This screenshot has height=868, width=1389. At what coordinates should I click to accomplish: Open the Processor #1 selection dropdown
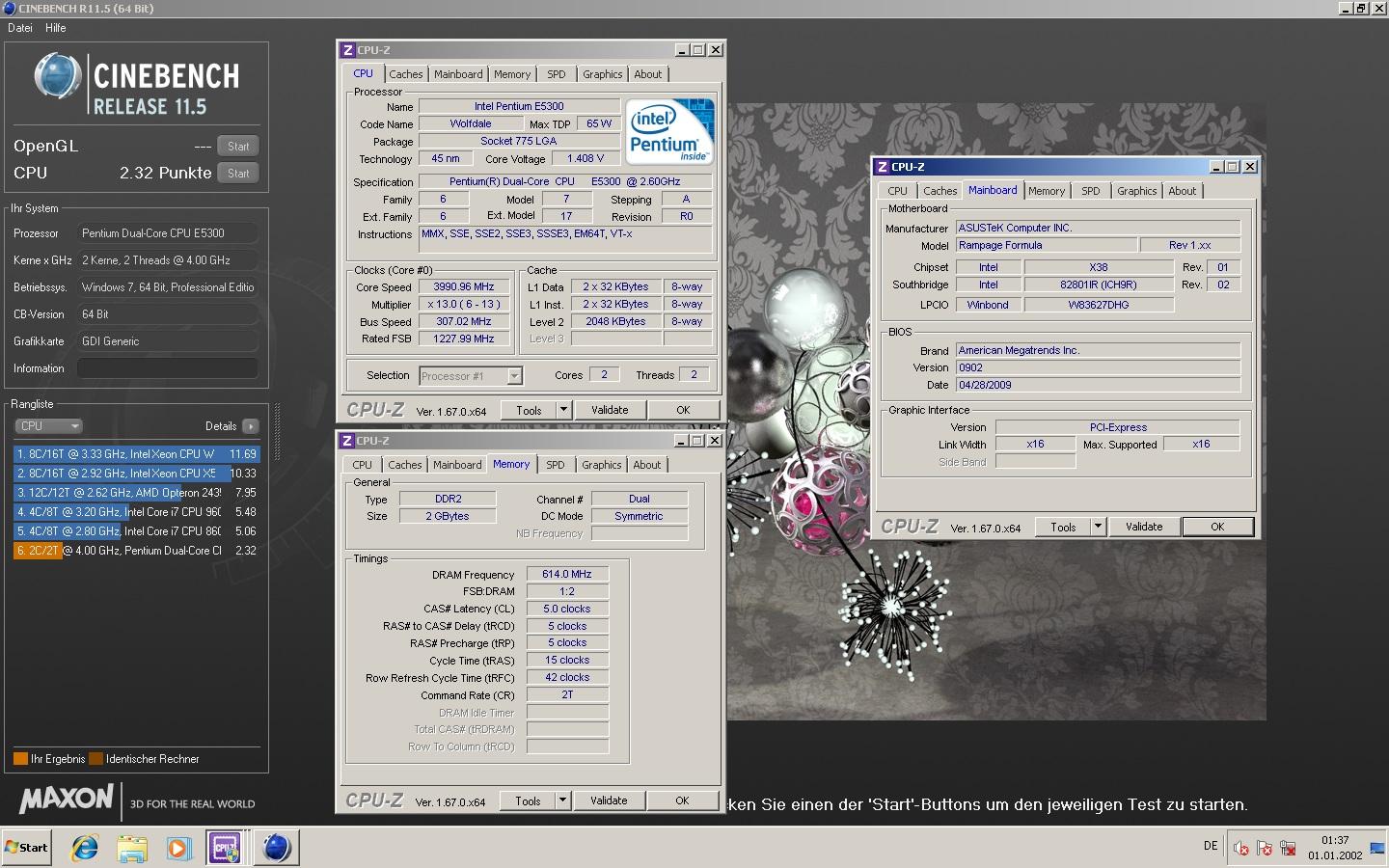click(471, 376)
